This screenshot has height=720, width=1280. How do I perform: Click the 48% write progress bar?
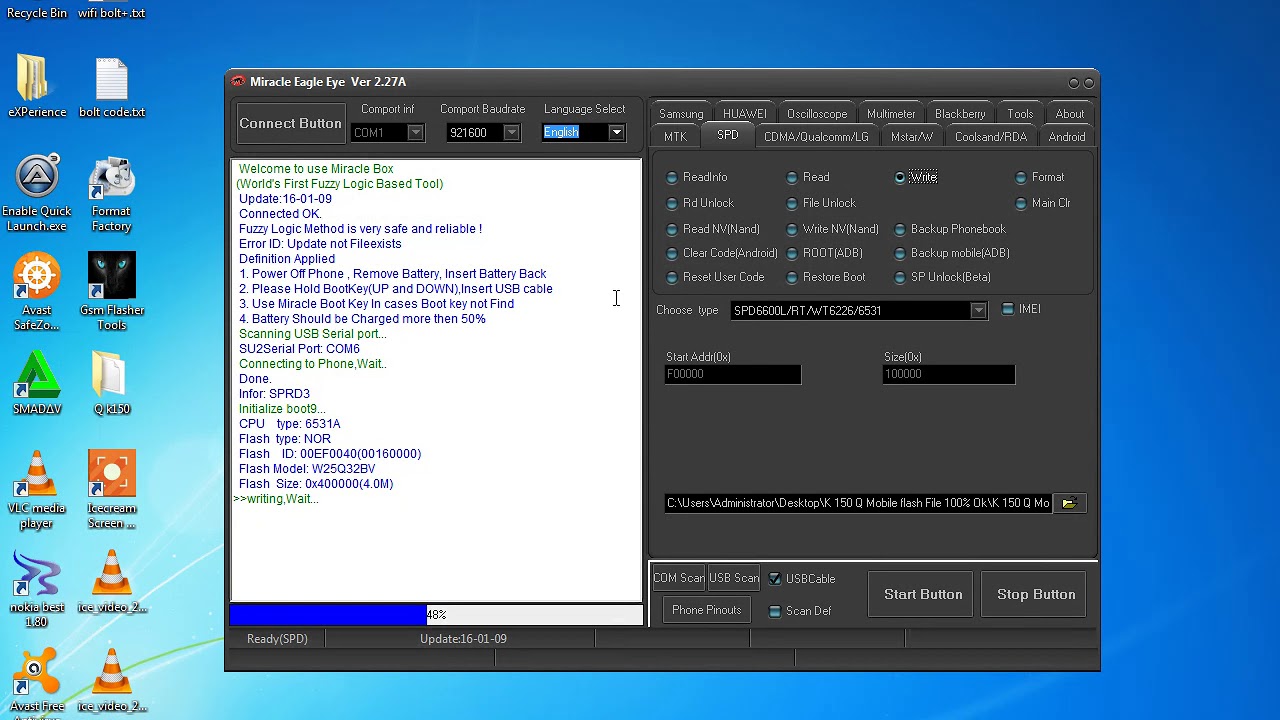[x=437, y=615]
